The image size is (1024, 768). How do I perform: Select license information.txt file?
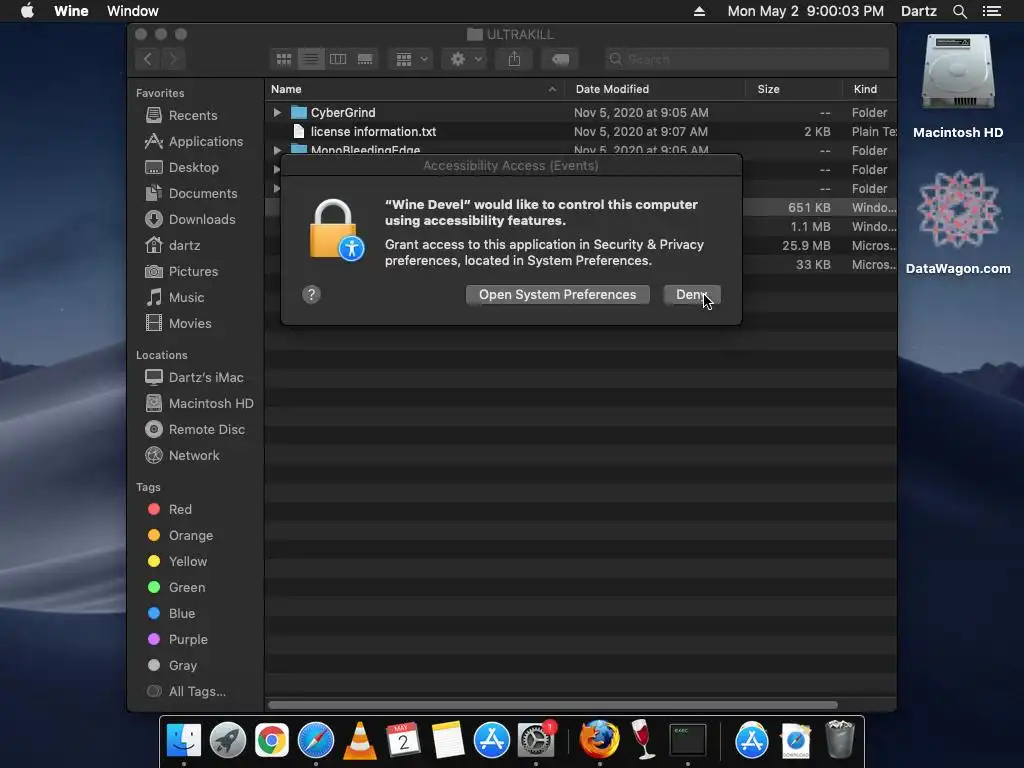(x=581, y=131)
